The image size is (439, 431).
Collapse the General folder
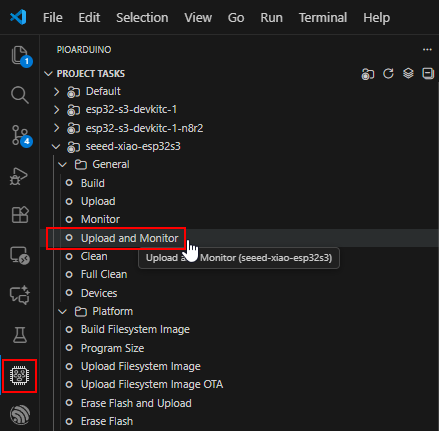coord(63,164)
